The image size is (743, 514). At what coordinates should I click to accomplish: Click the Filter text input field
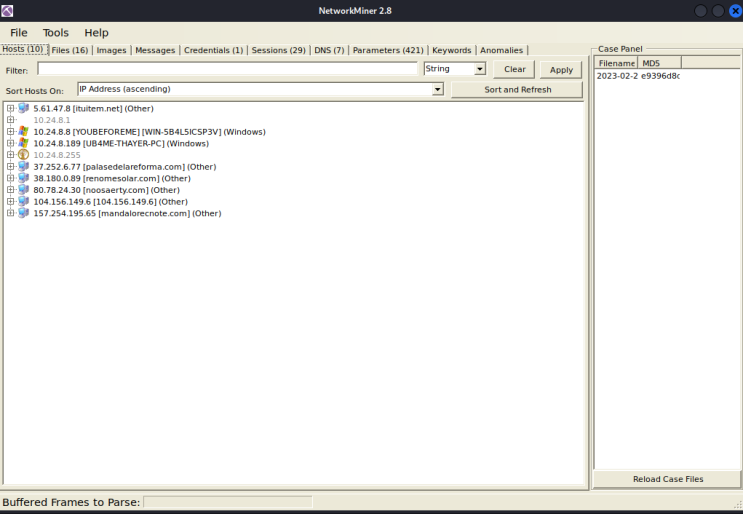[227, 69]
